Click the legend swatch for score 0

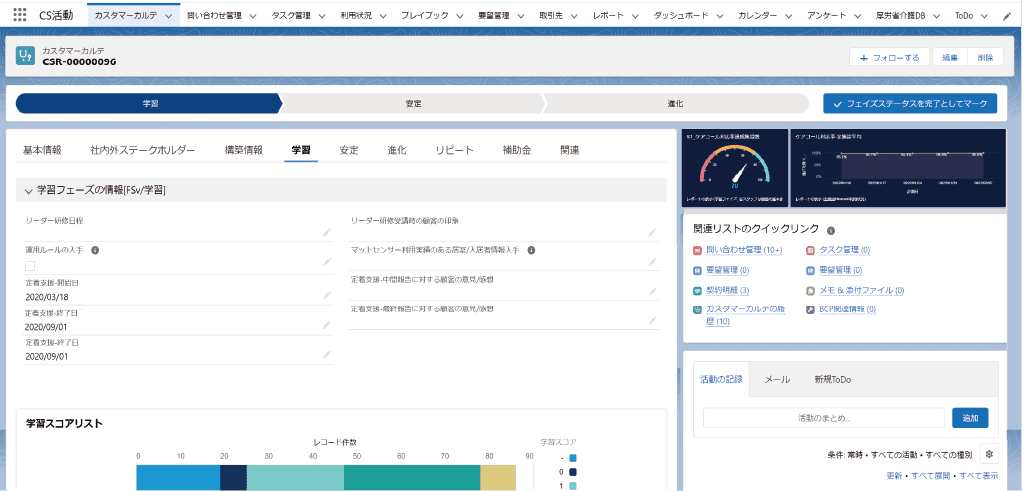572,472
